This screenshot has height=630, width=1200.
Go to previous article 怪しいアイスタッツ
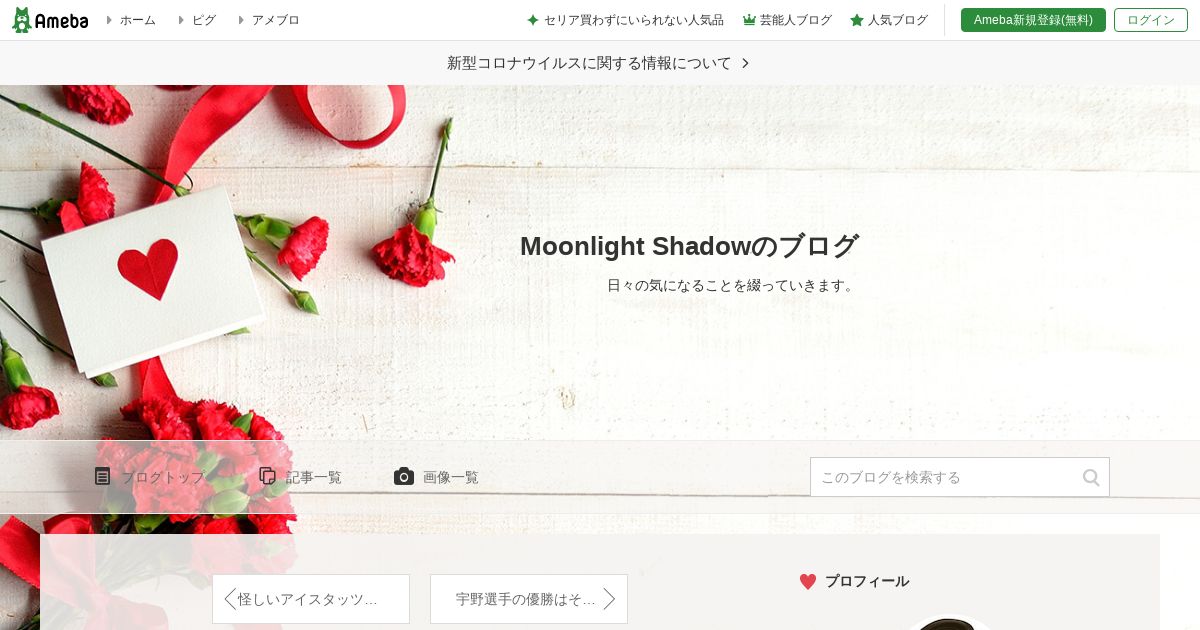coord(311,599)
